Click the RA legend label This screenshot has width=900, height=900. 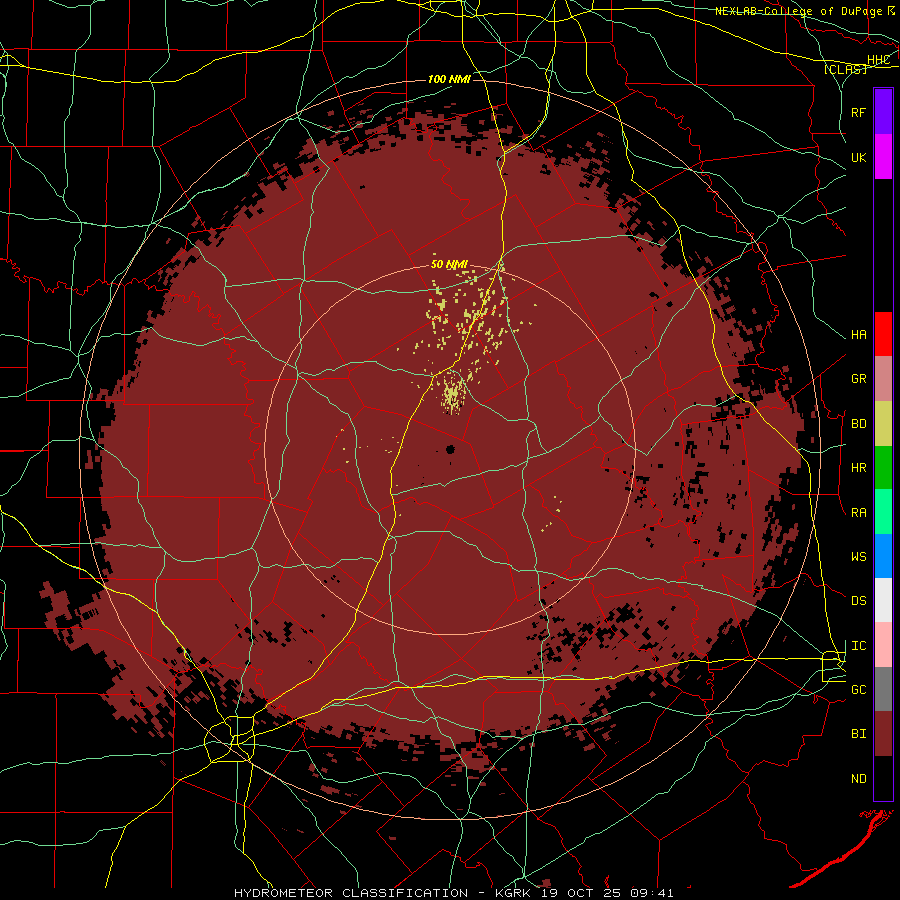point(858,513)
